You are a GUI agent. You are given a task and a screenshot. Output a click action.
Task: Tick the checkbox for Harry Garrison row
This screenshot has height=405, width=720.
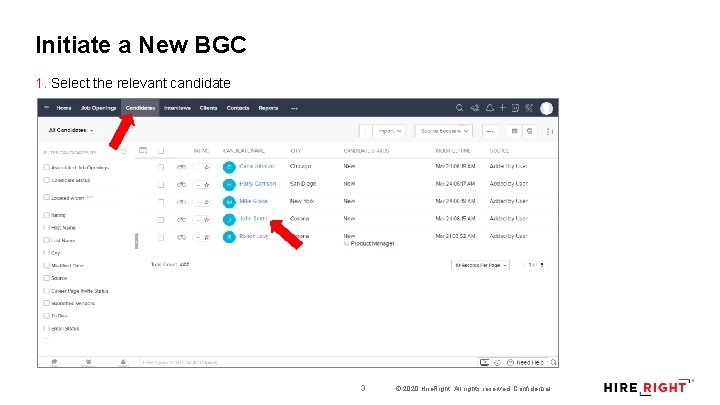point(161,185)
